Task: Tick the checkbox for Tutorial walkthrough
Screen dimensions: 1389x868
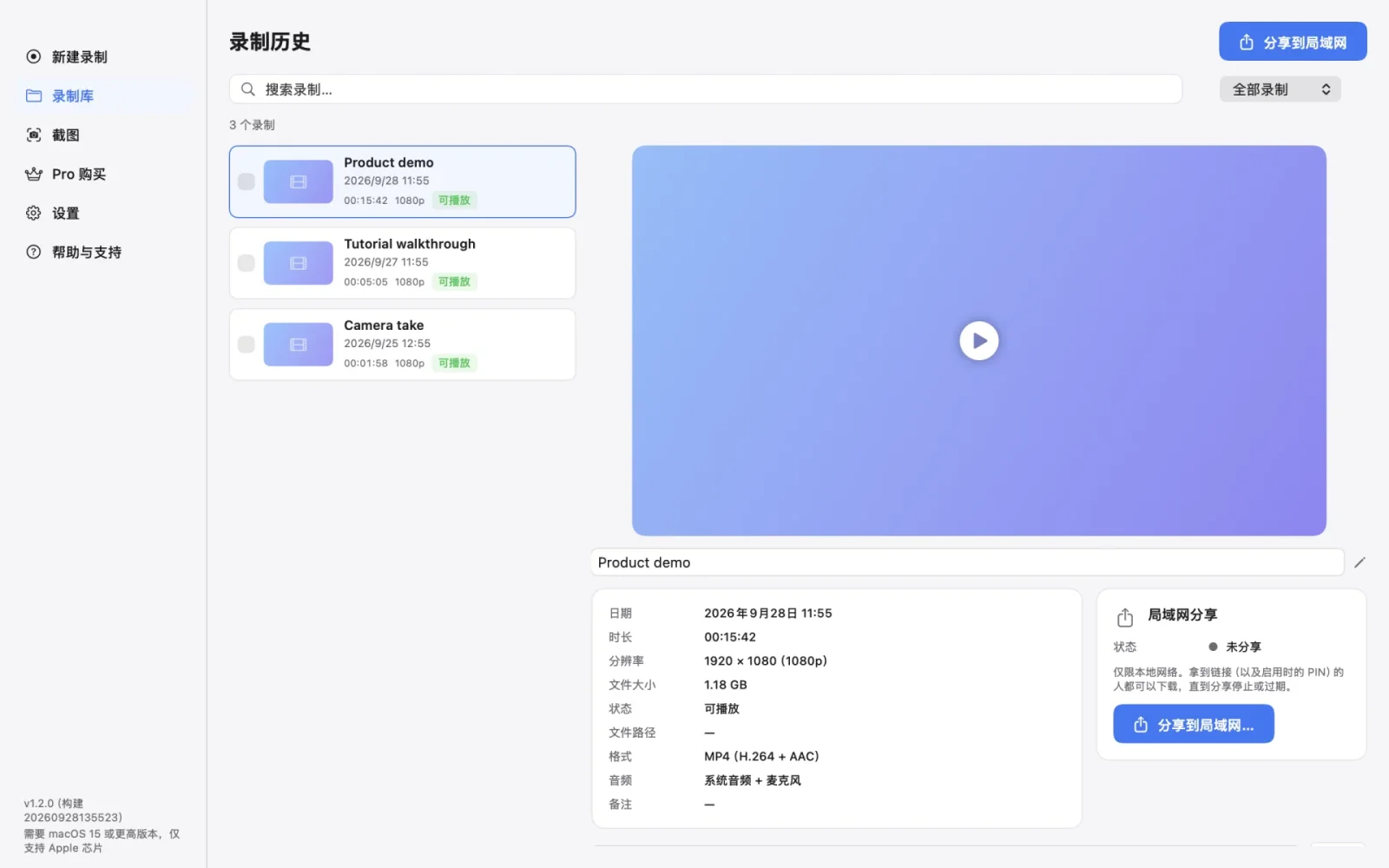Action: coord(247,263)
